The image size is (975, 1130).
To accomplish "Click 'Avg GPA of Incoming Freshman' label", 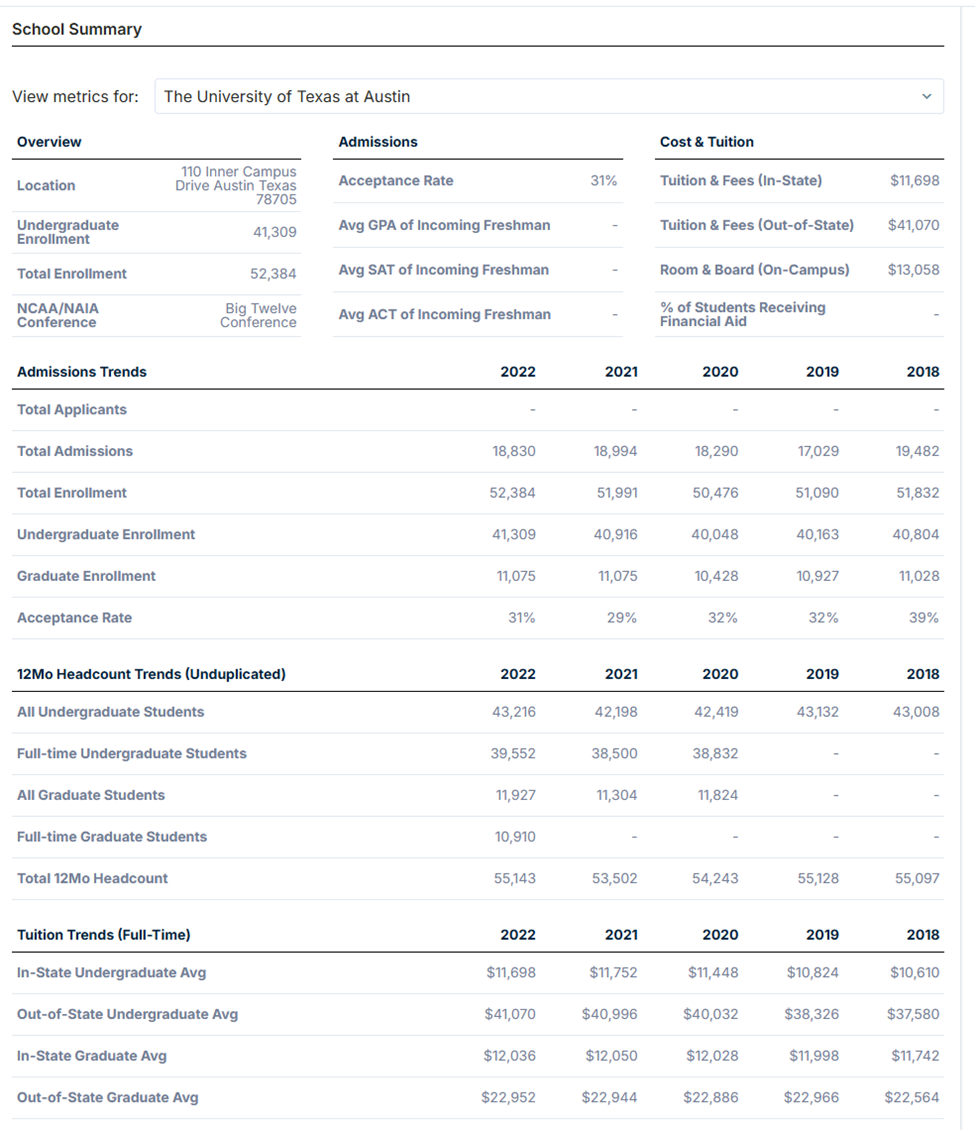I will (x=445, y=226).
